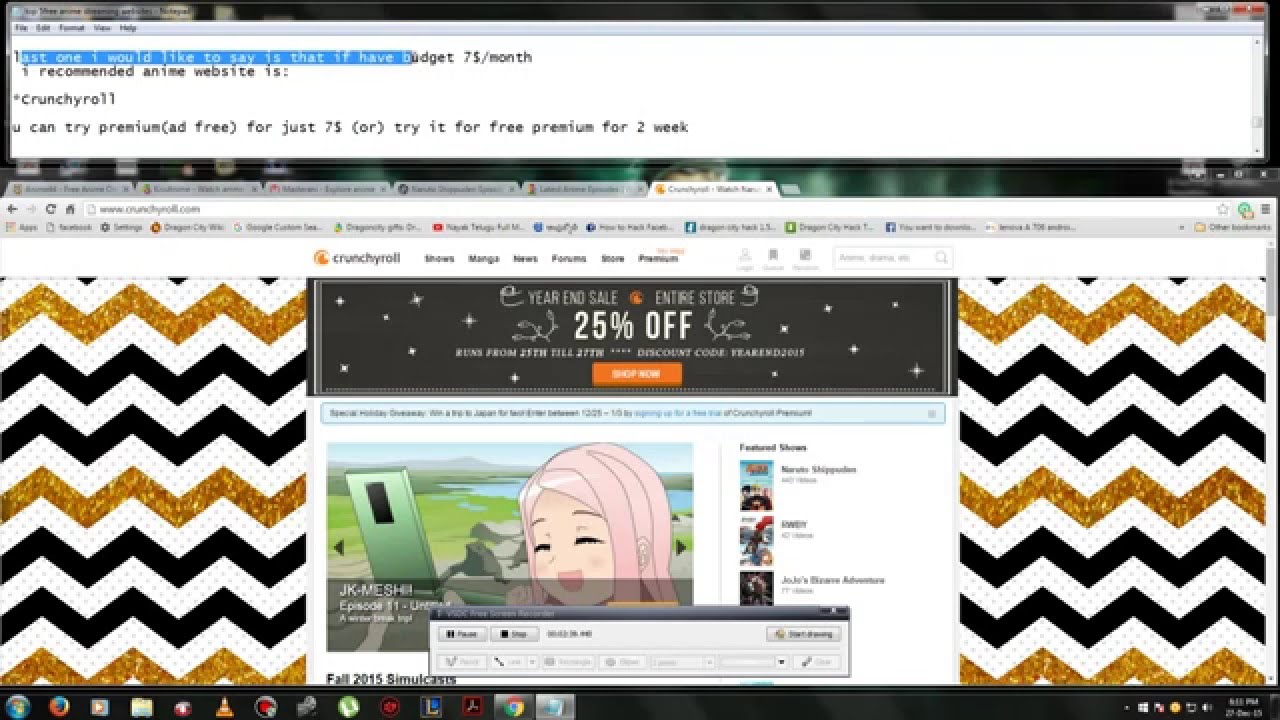Open VLC media player from taskbar
This screenshot has width=1280, height=720.
point(224,706)
